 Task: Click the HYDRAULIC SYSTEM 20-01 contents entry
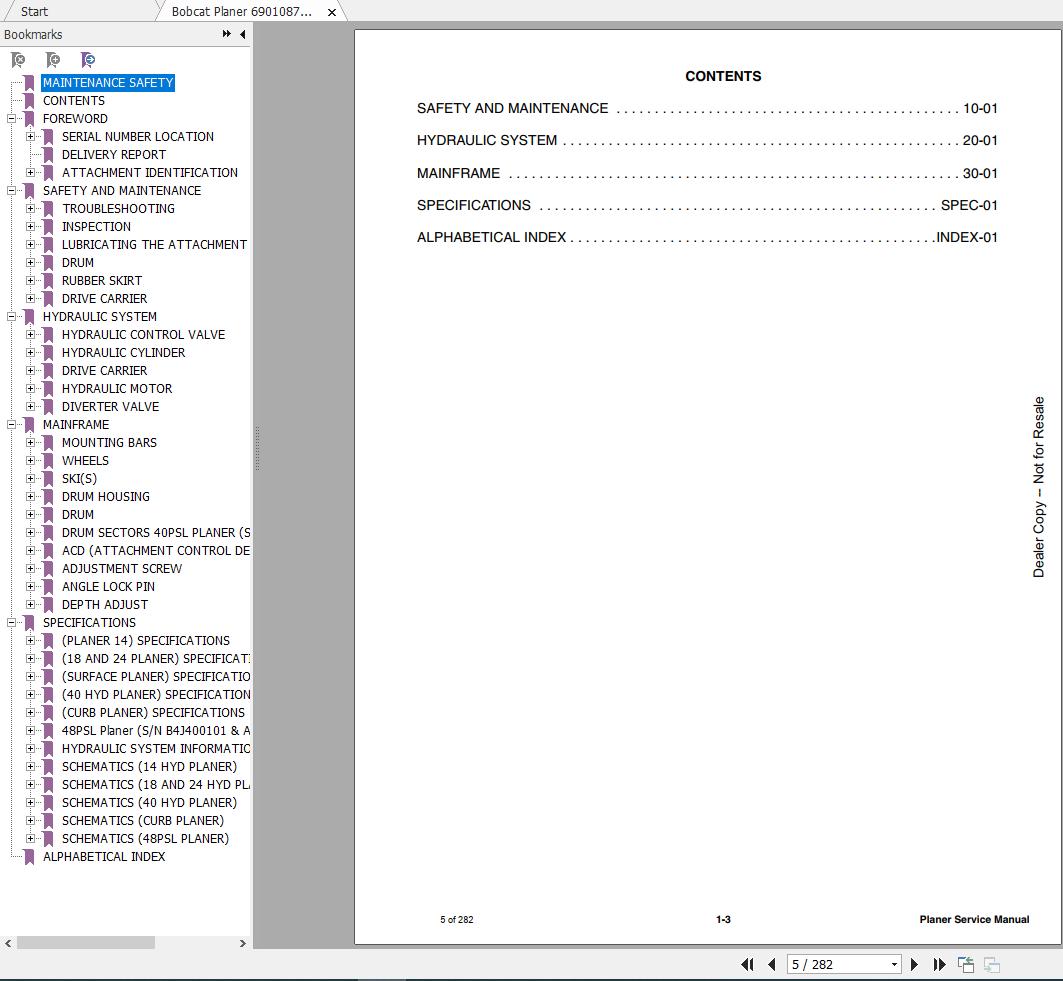(x=707, y=140)
